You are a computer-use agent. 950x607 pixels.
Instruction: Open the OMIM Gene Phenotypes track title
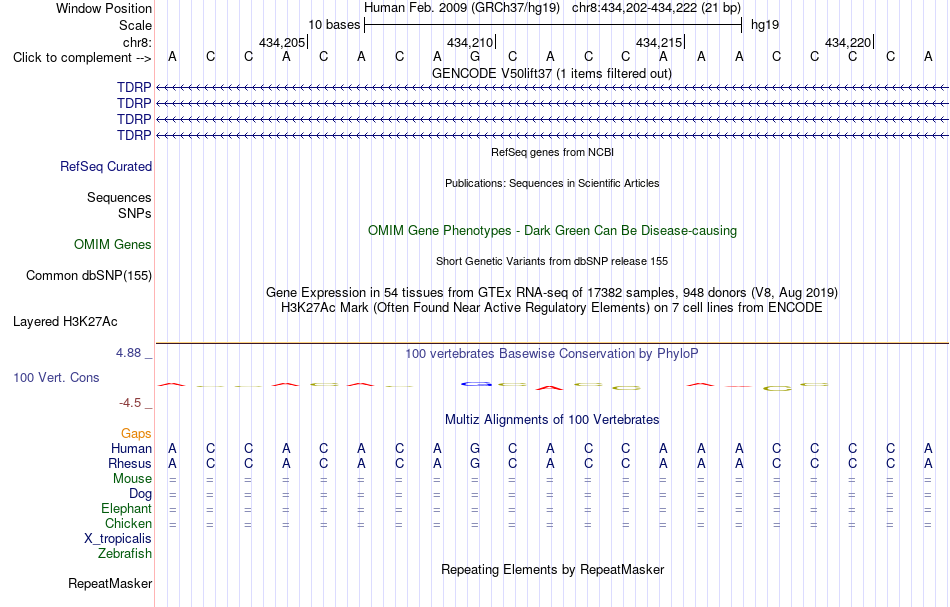(553, 231)
